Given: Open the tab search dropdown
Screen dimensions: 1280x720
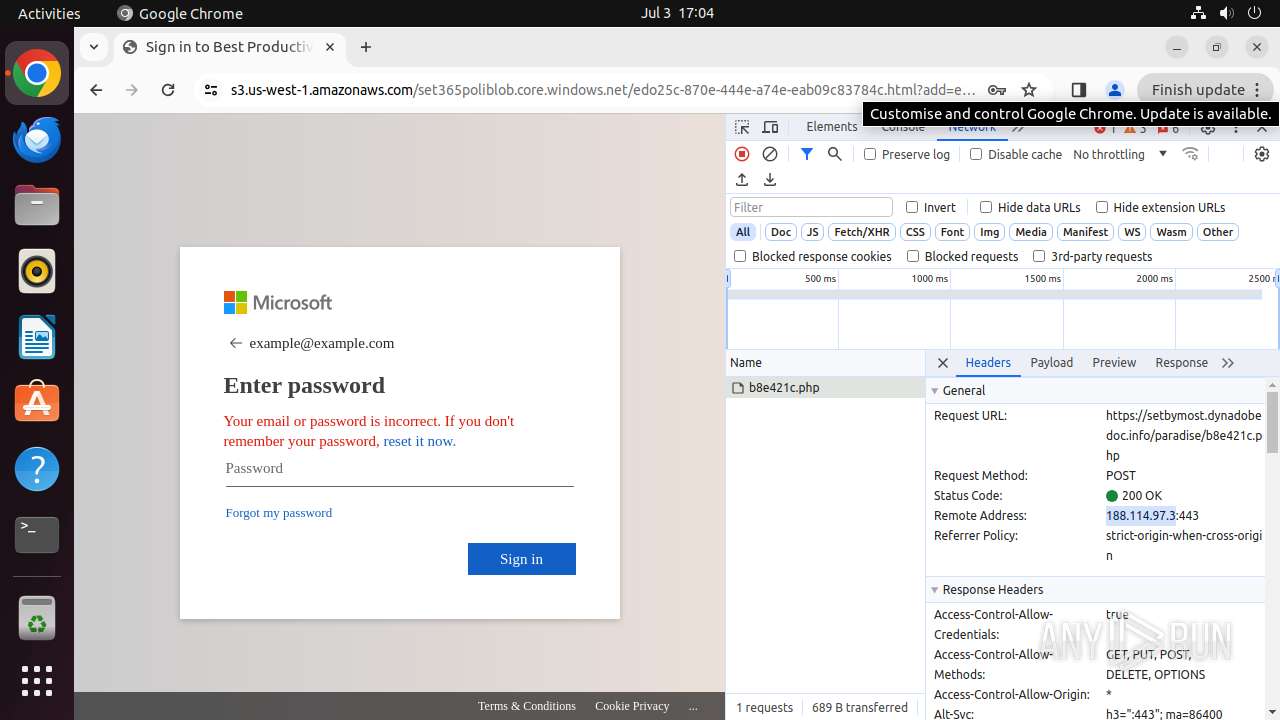Looking at the screenshot, I should pyautogui.click(x=93, y=47).
